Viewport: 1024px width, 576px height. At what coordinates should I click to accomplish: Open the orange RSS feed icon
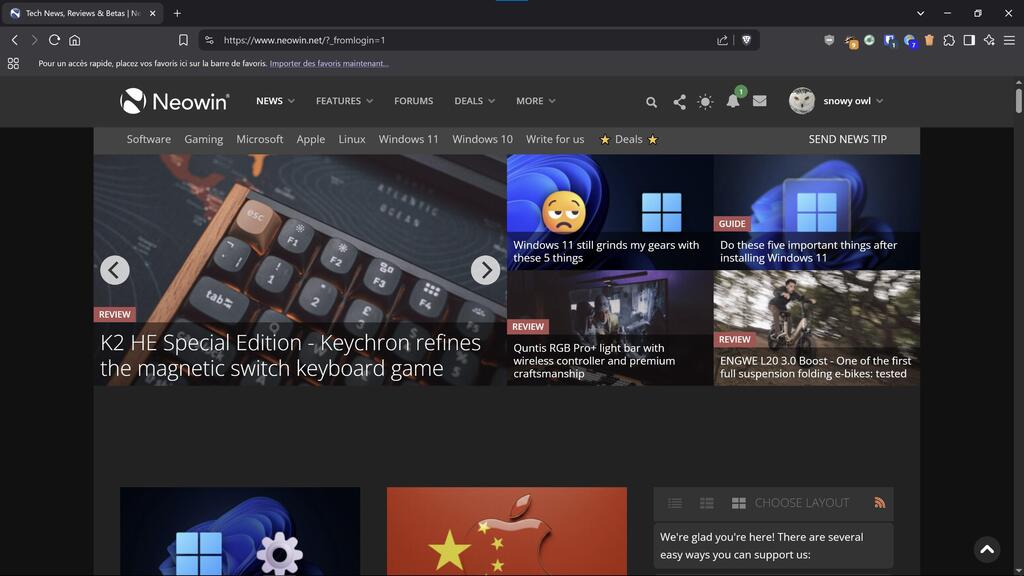[880, 502]
